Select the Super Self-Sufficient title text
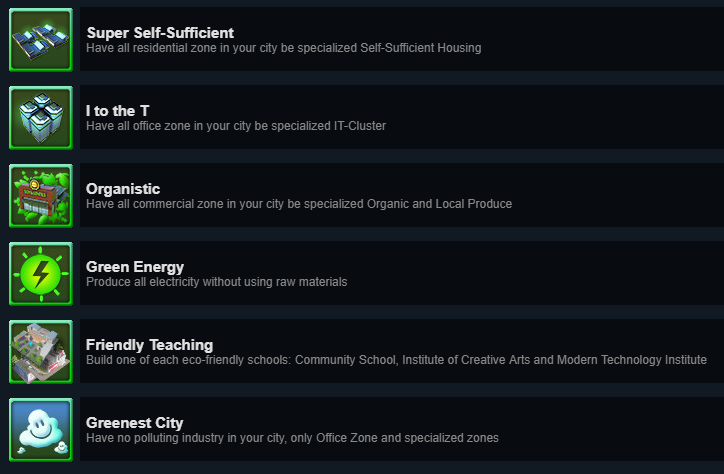The height and width of the screenshot is (474, 724). (x=160, y=33)
